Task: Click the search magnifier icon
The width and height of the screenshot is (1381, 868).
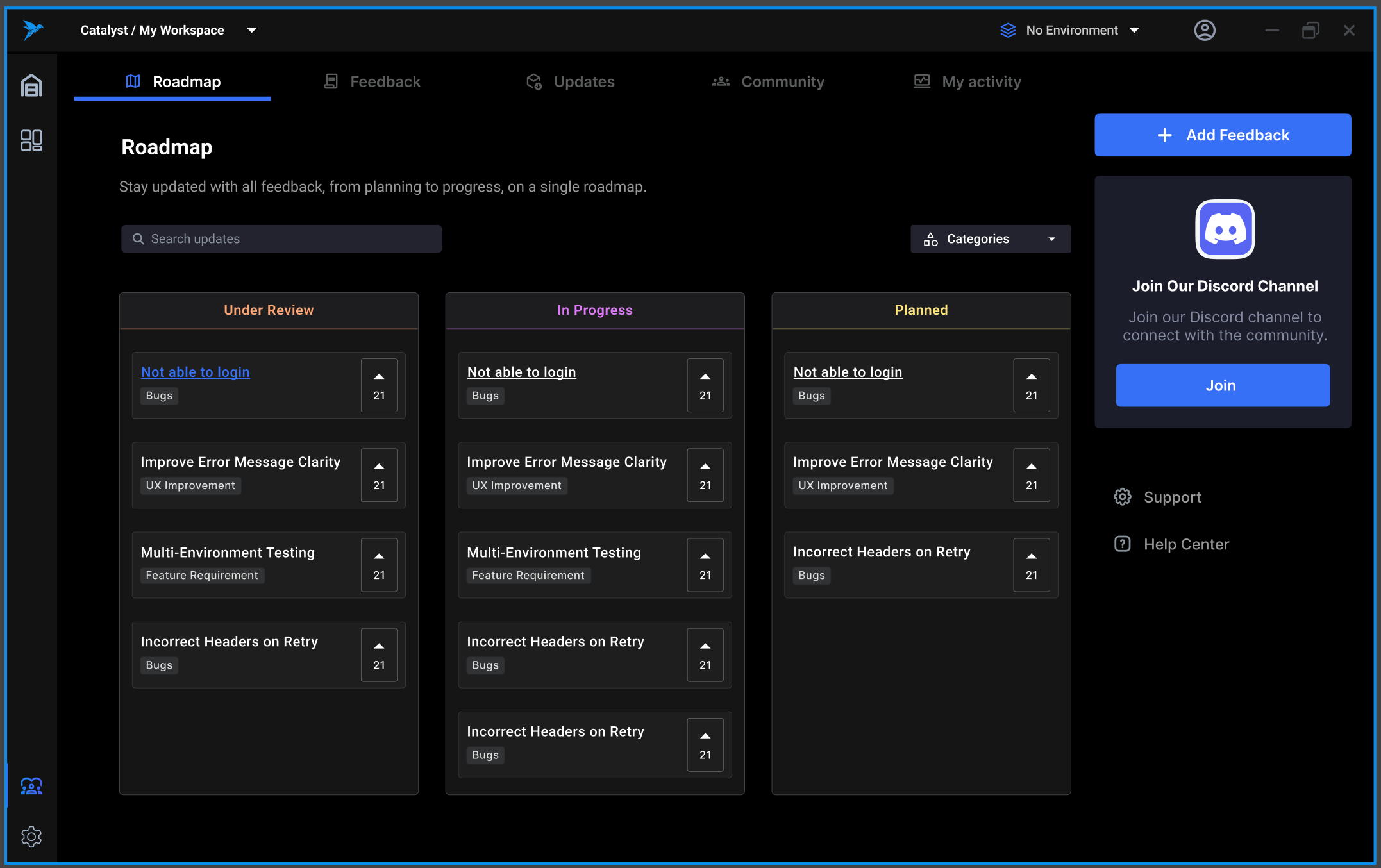Action: click(x=138, y=238)
